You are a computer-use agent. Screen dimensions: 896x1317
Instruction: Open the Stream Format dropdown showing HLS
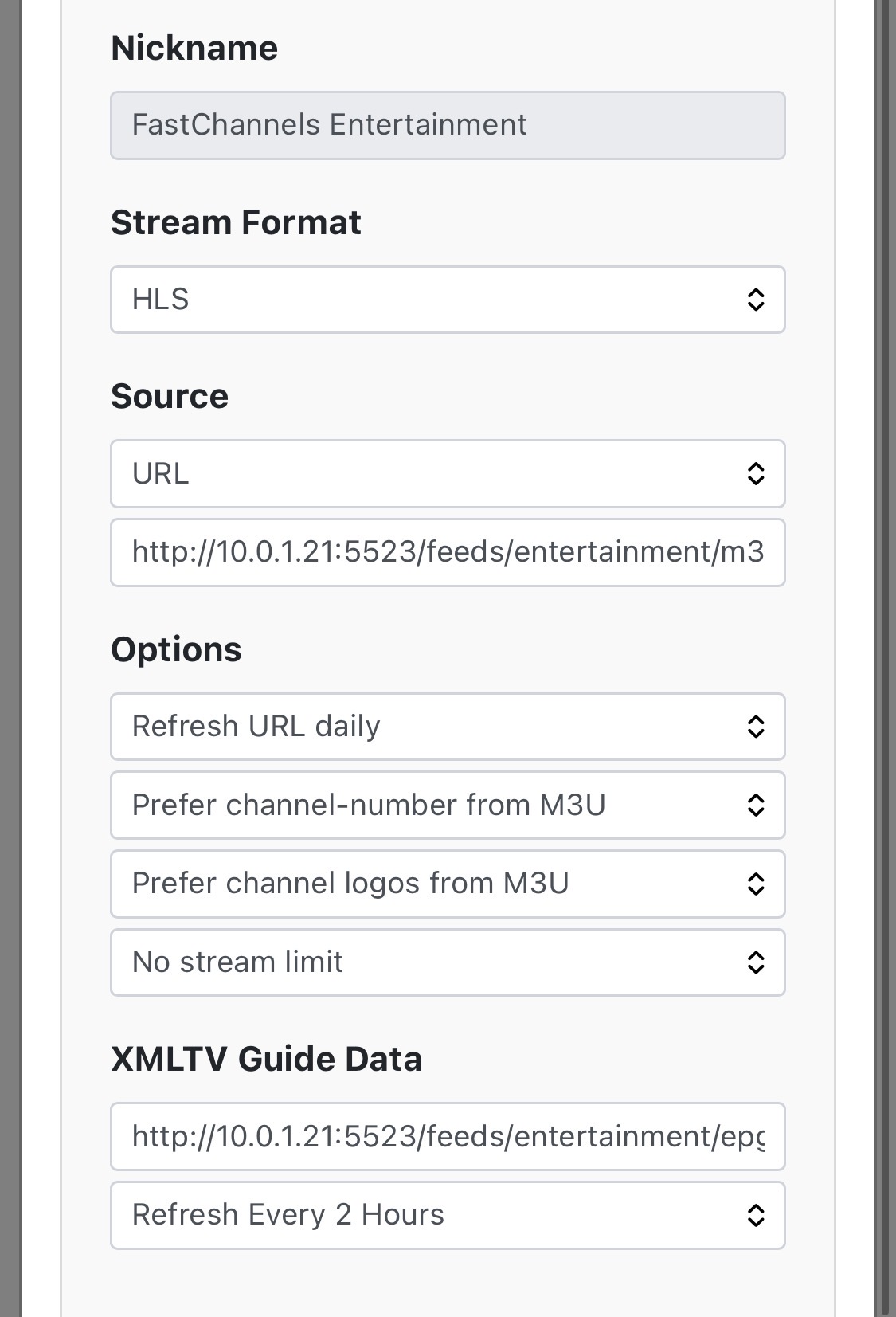(430, 300)
